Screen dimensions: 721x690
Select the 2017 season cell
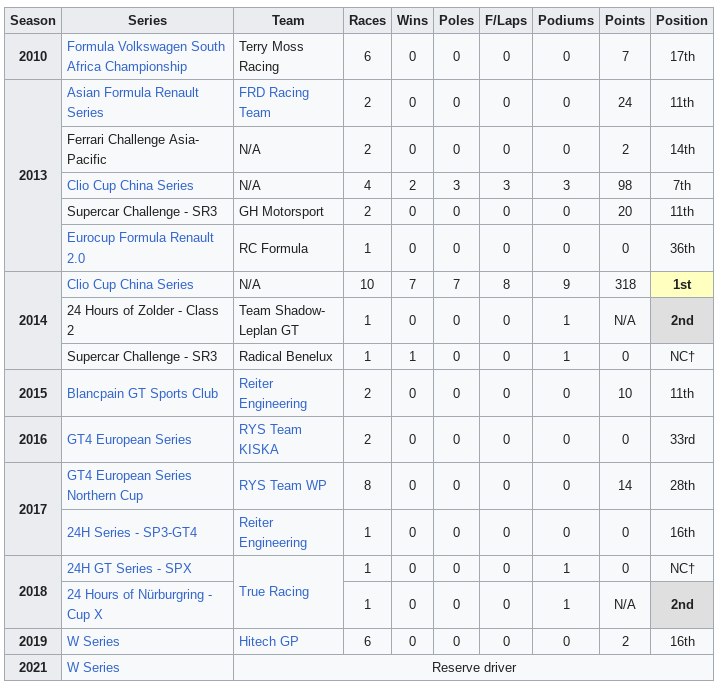(x=33, y=509)
